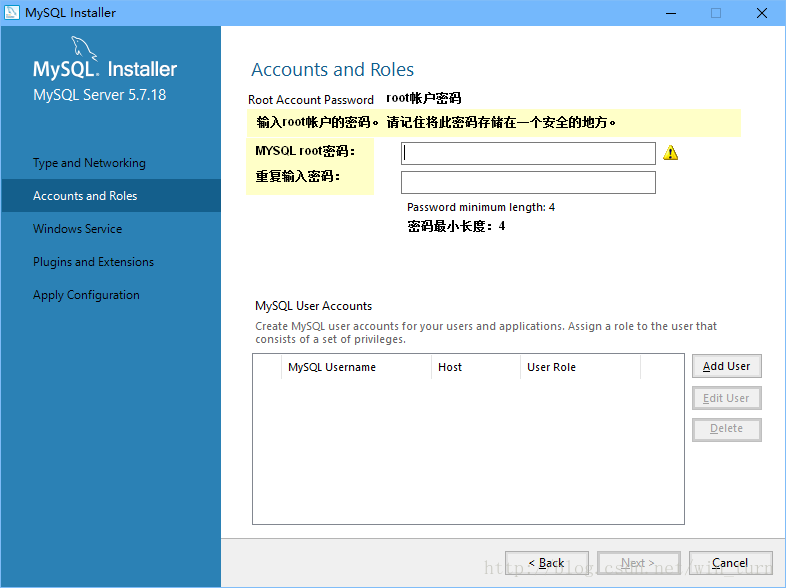Focus the MySQL root password field

pos(528,153)
